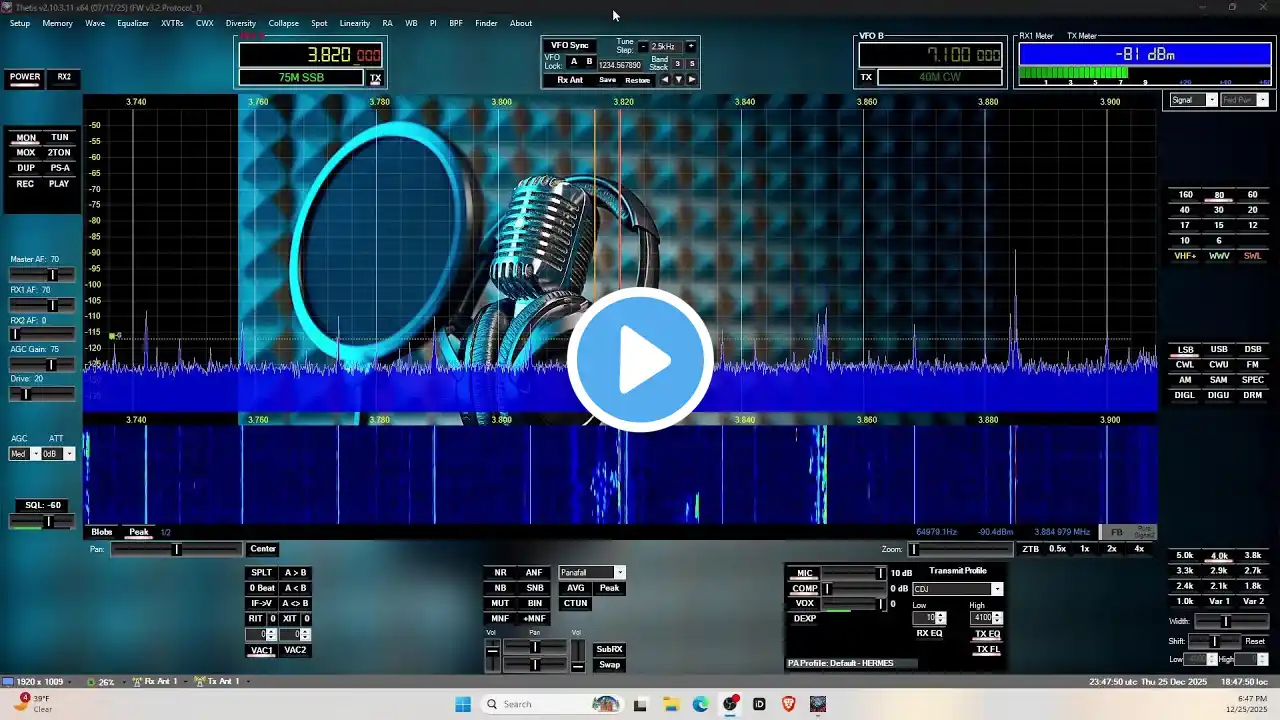Click the Rx Ant 1 antenna status icon

coord(138,681)
